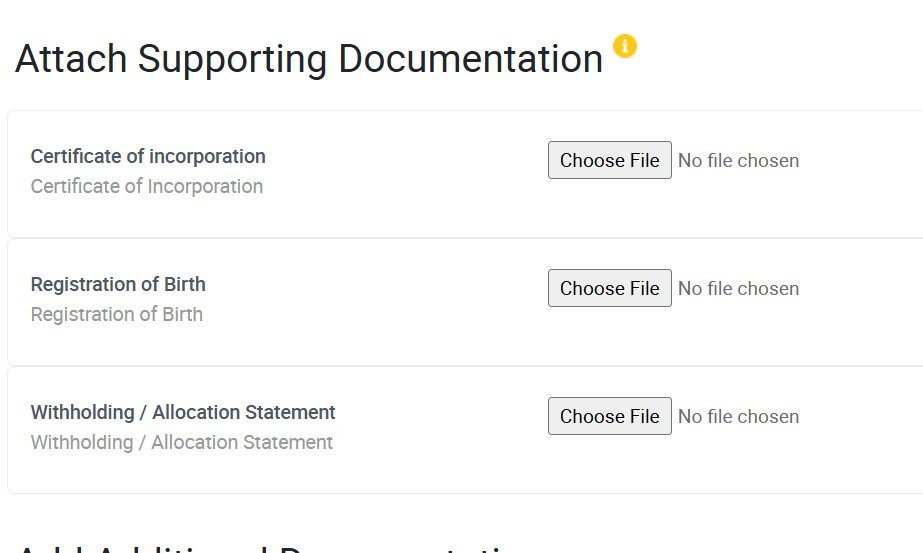Click "No file chosen" beside Certificate of incorporation
The width and height of the screenshot is (923, 553).
tap(738, 160)
